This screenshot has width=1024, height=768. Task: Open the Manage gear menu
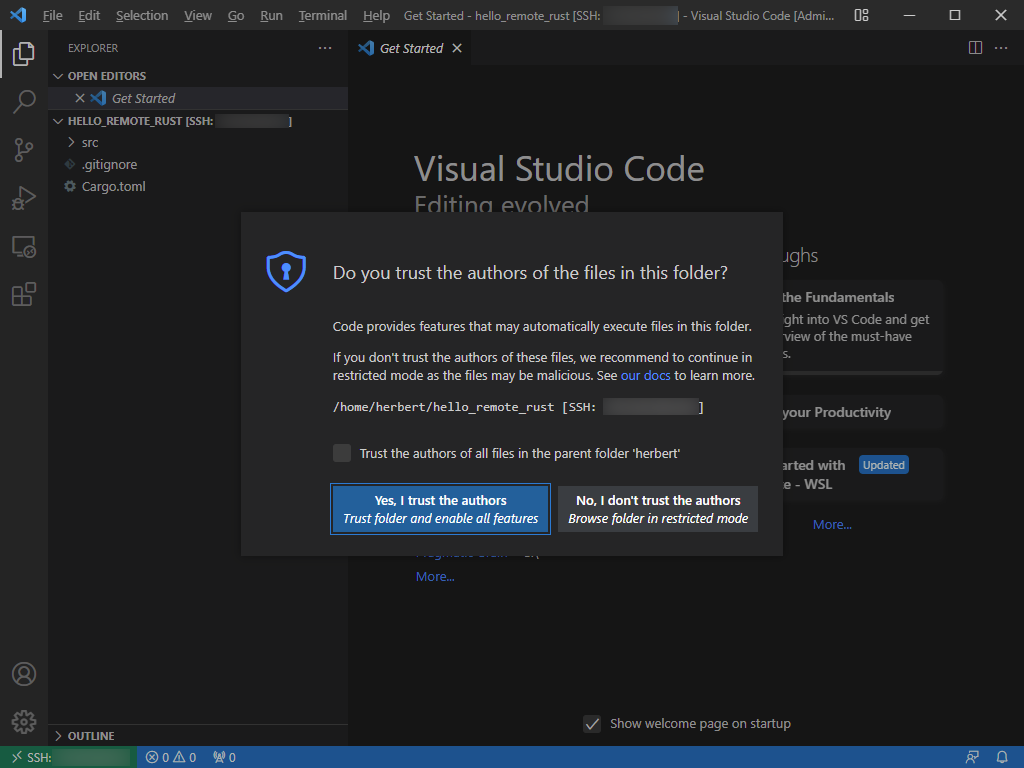(x=24, y=721)
